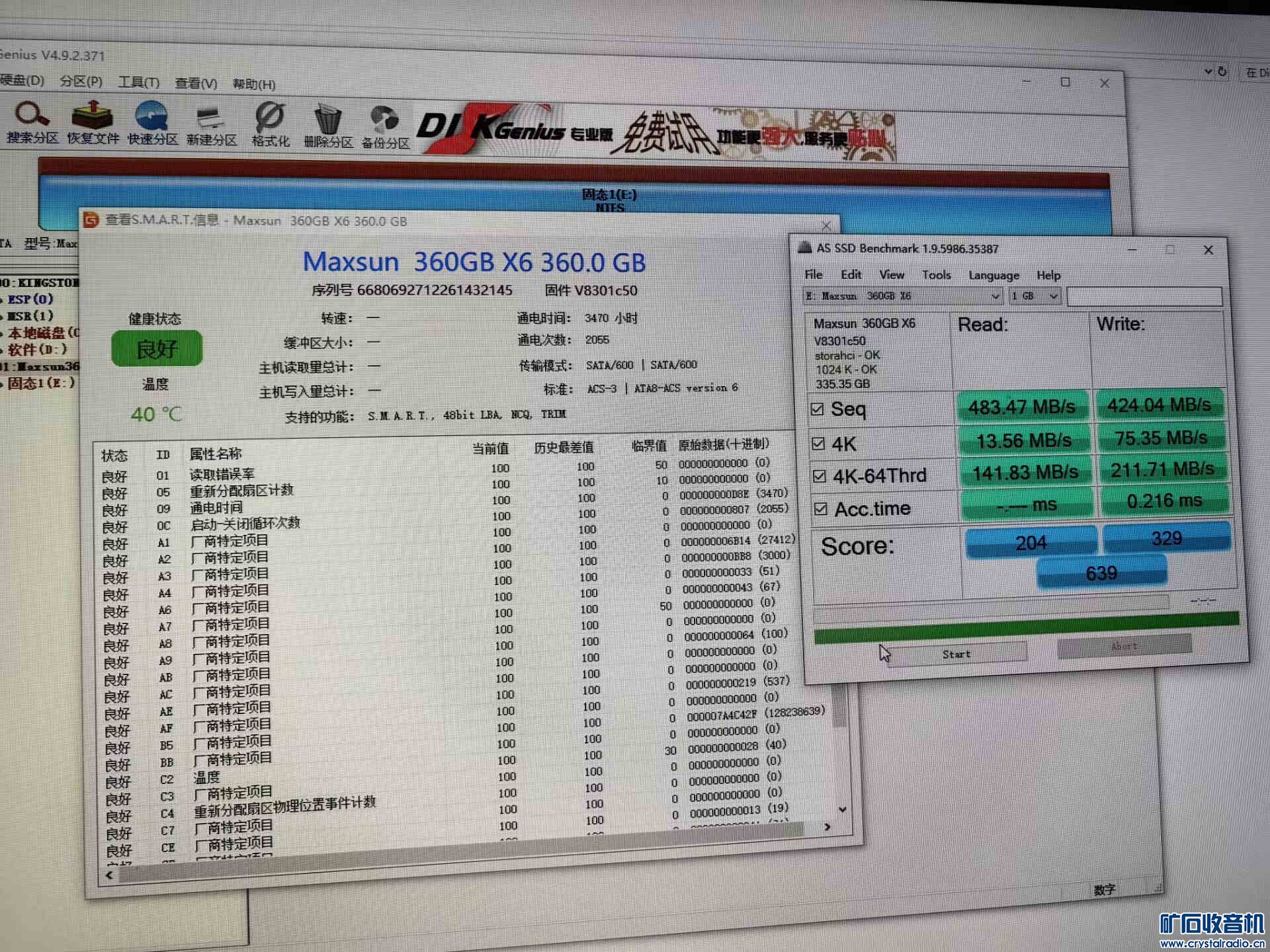1270x952 pixels.
Task: Select the ESP(0) partition in disk tree
Action: [30, 299]
